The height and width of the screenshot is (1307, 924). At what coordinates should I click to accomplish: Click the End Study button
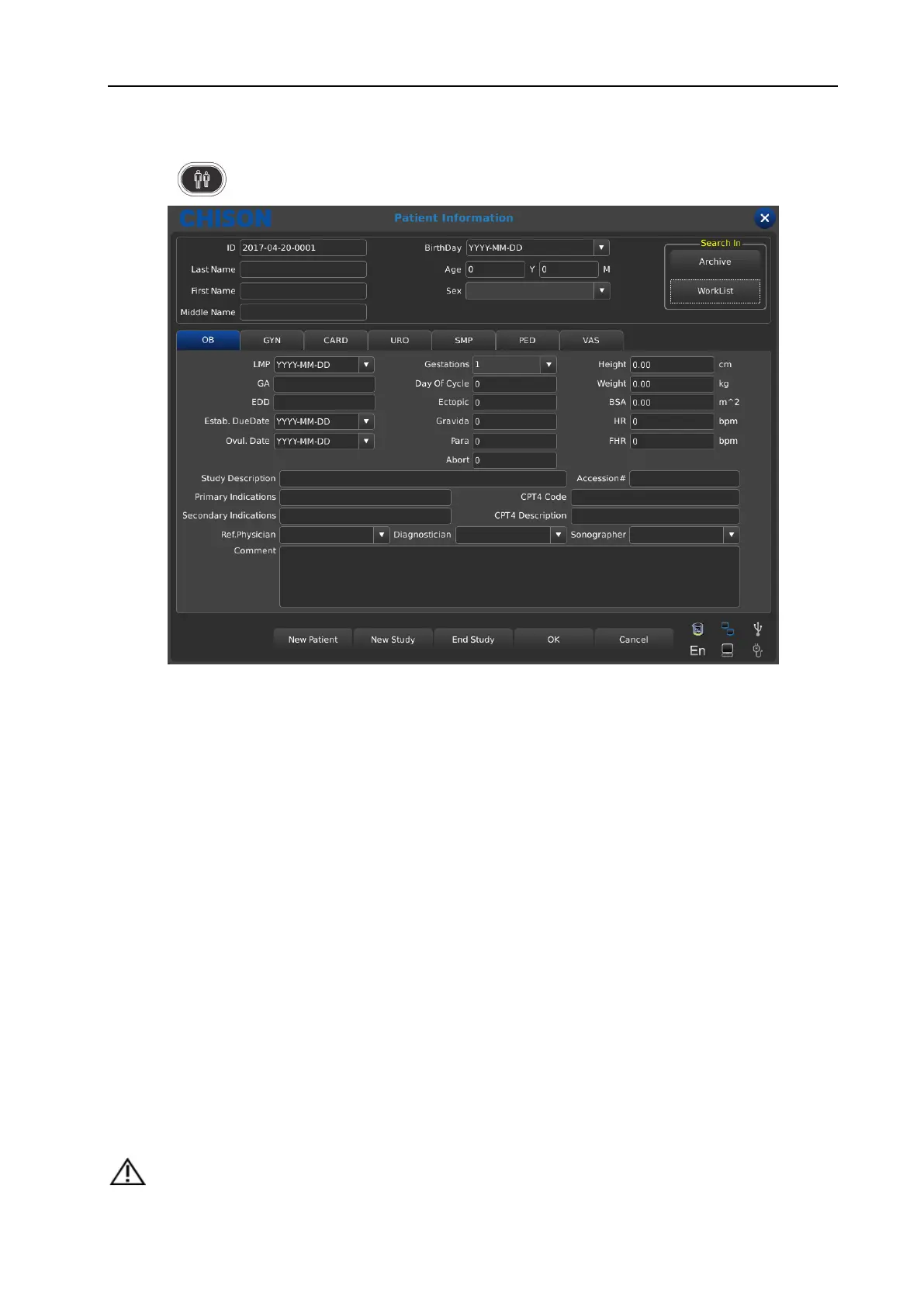473,640
